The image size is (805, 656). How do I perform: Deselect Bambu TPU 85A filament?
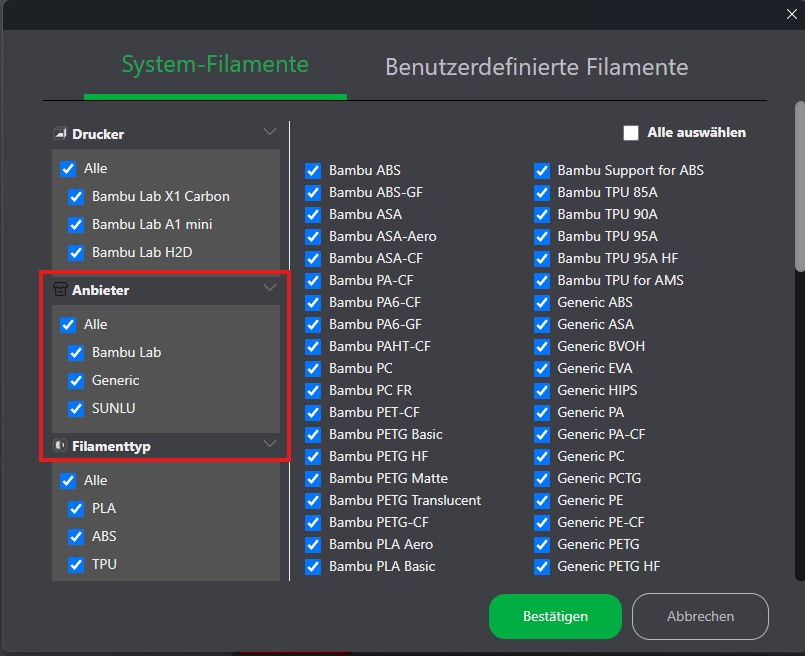(542, 193)
